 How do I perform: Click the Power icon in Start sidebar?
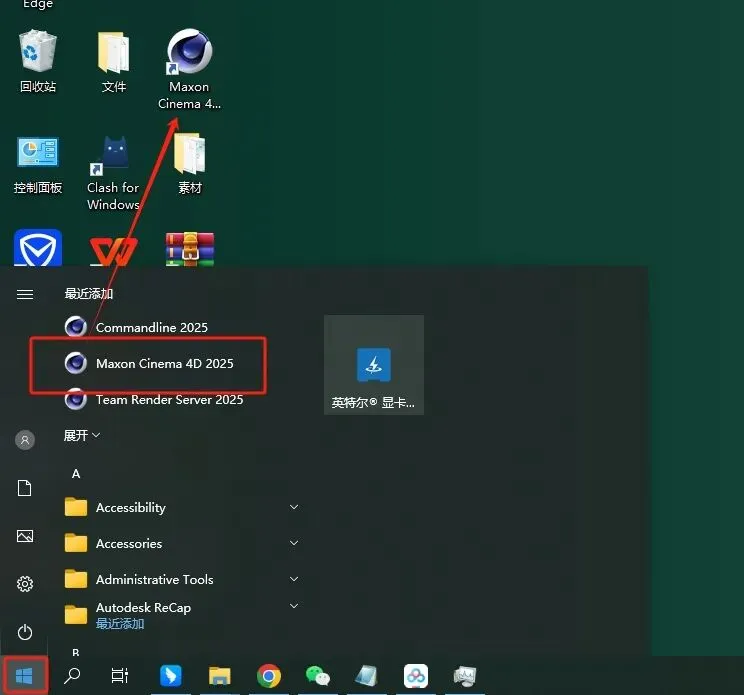pos(25,632)
